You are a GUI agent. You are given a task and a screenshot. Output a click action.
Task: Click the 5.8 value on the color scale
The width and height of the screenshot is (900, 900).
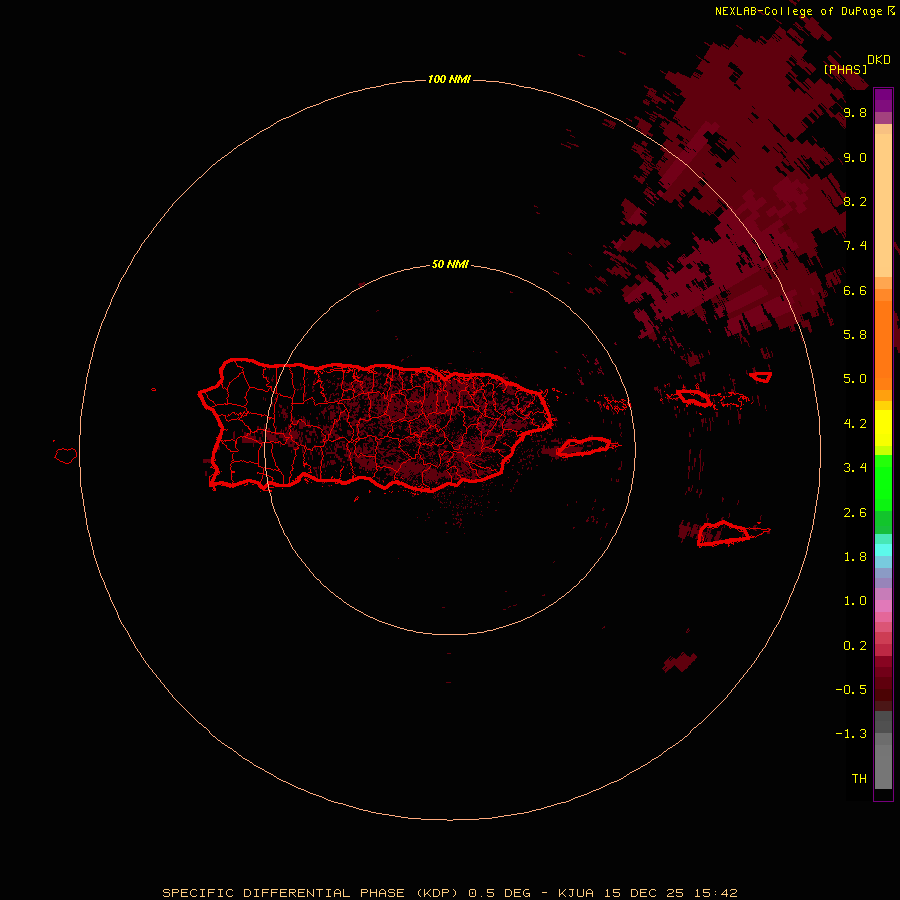[x=855, y=334]
